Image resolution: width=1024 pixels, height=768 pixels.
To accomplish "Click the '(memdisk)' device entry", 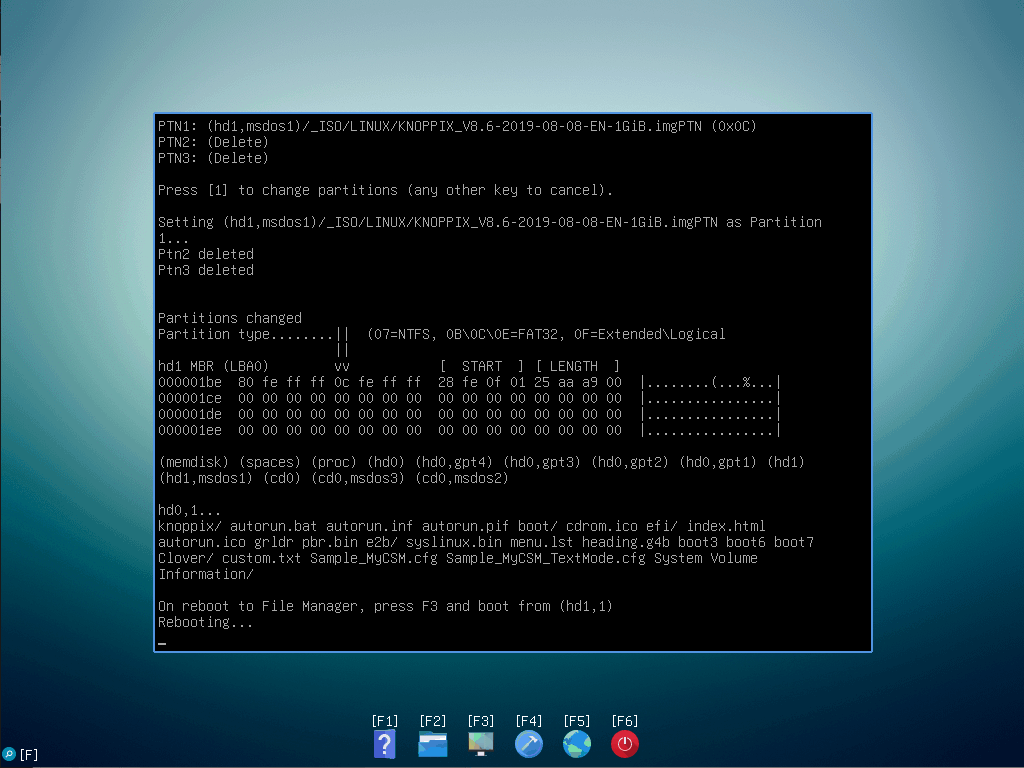I will point(194,462).
